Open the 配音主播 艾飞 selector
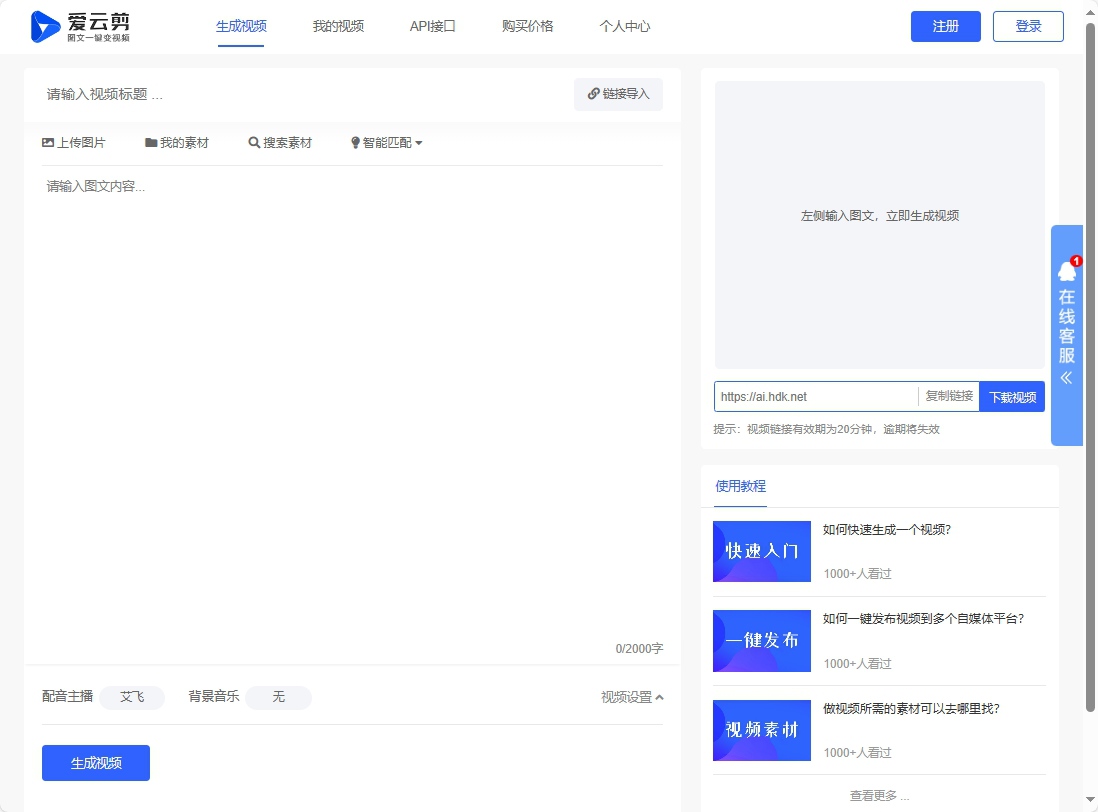This screenshot has width=1098, height=812. [132, 697]
